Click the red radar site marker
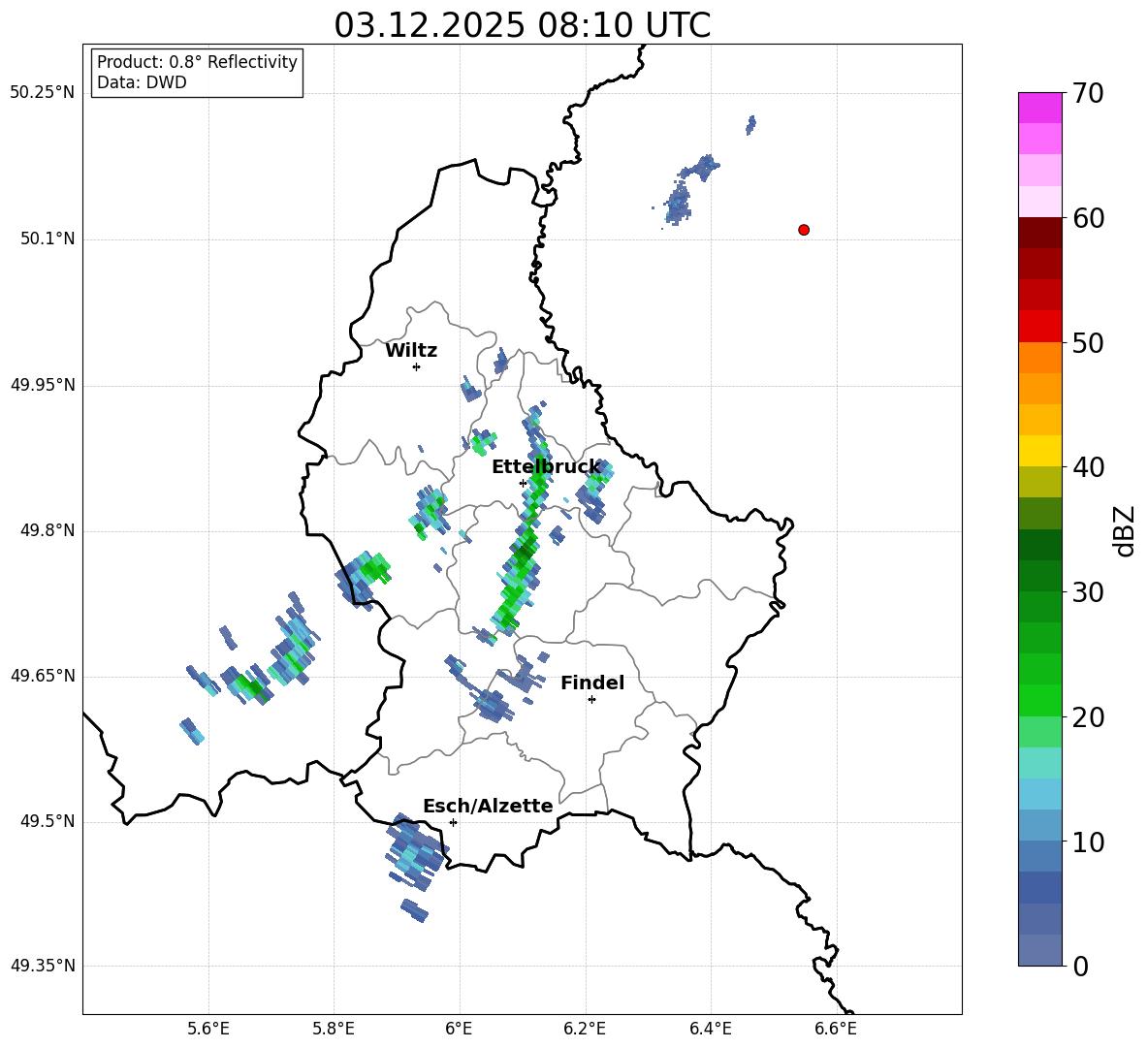This screenshot has width=1148, height=1048. coord(803,230)
